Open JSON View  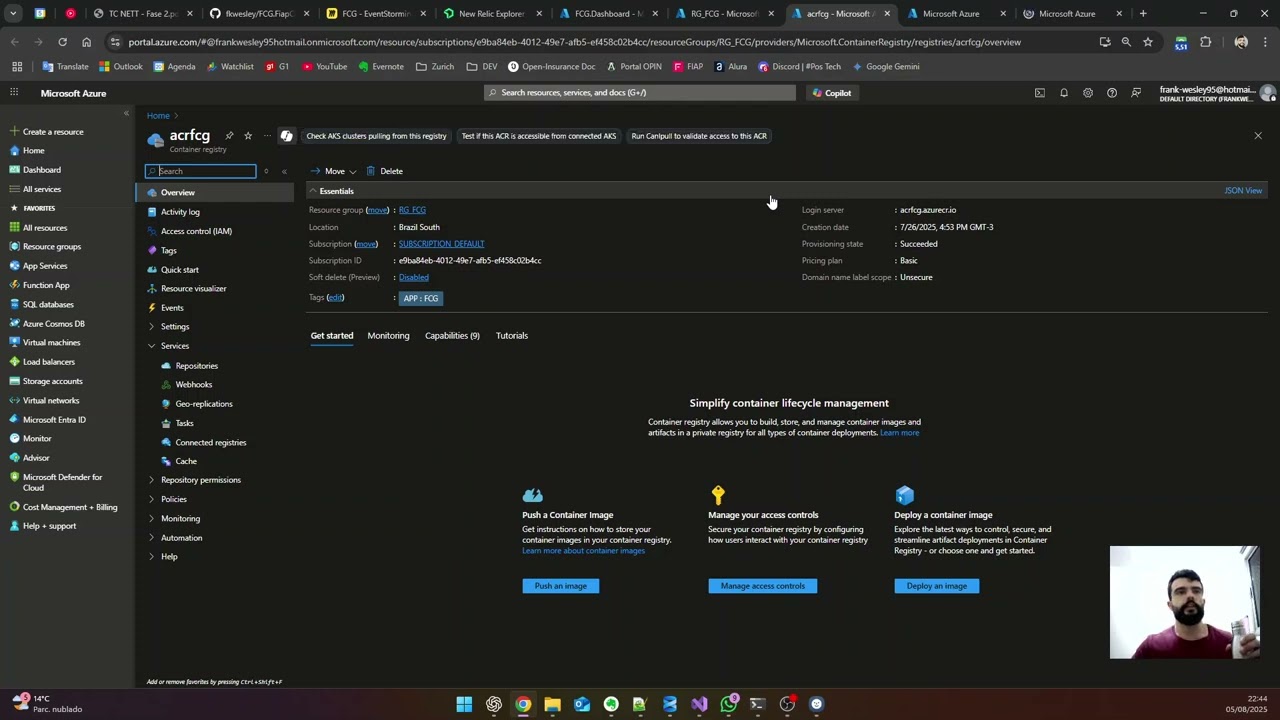click(1243, 191)
